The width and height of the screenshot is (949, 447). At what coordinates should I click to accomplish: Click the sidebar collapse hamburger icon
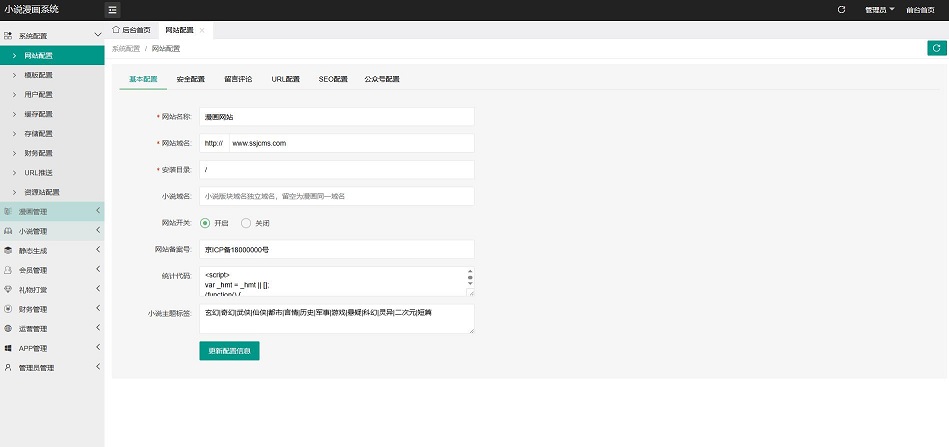click(112, 10)
